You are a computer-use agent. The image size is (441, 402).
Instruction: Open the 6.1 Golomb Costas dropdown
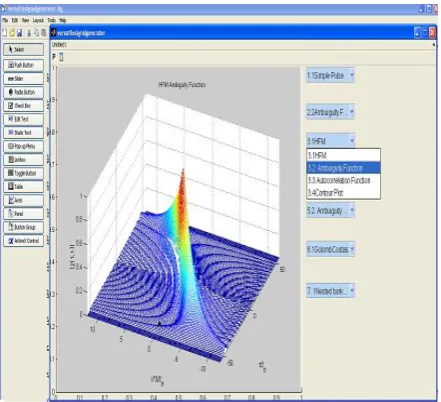tap(352, 249)
